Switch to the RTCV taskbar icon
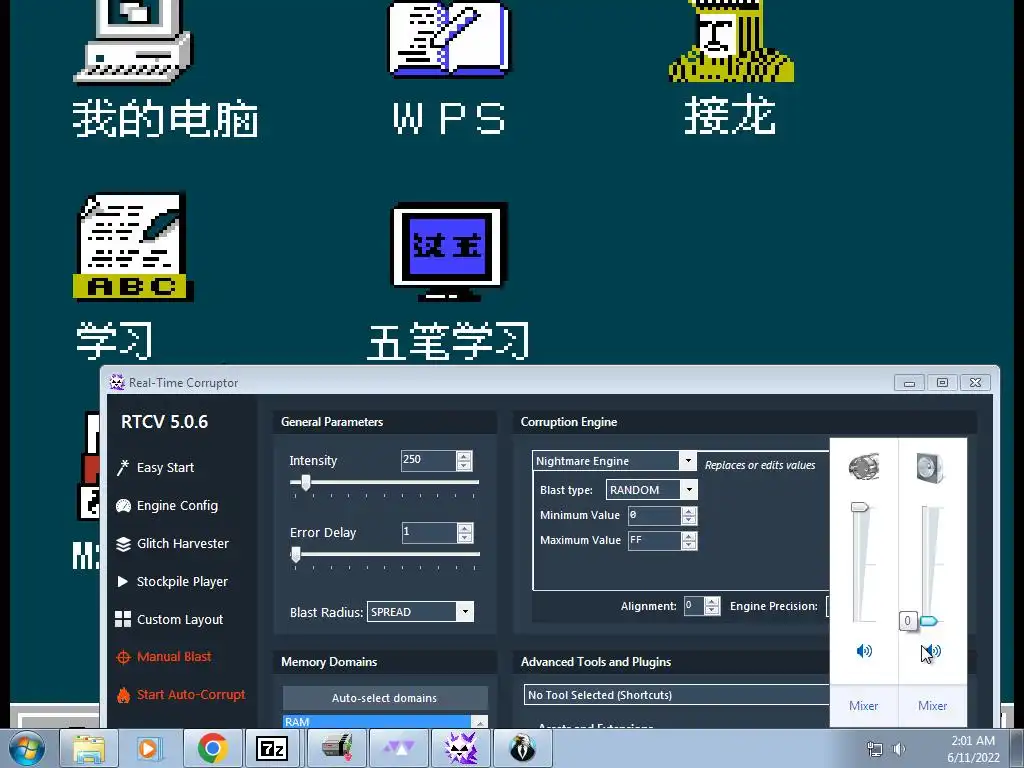Viewport: 1024px width, 768px height. coord(460,748)
